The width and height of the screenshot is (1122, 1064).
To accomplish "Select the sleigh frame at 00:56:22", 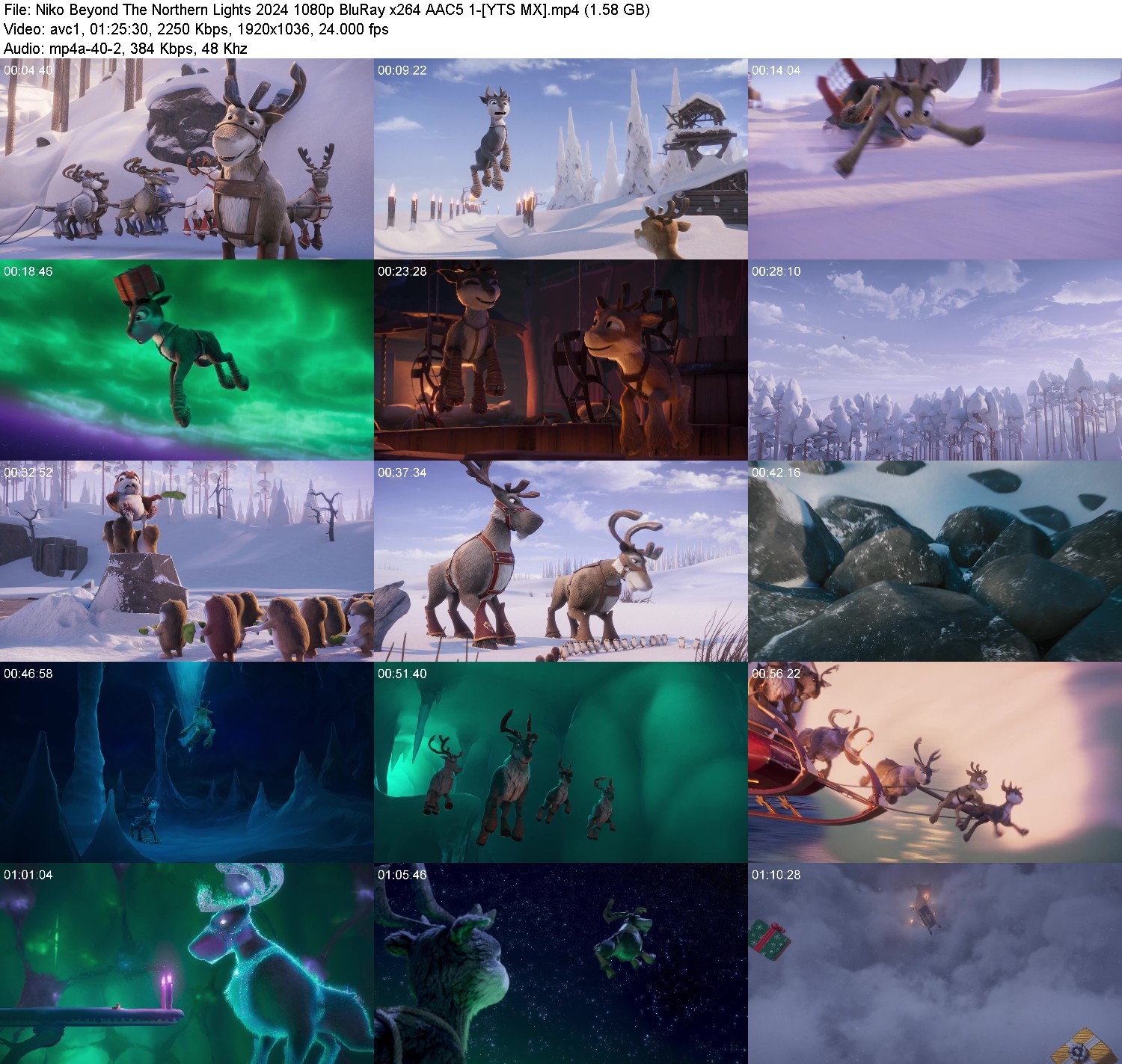I will coord(935,763).
